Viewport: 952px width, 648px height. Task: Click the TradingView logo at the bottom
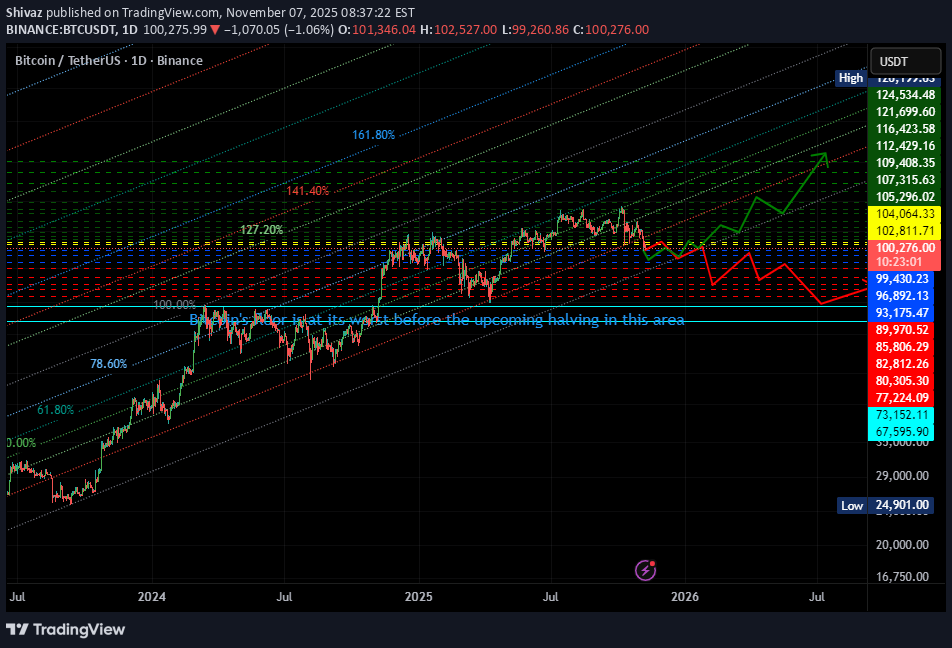point(66,629)
